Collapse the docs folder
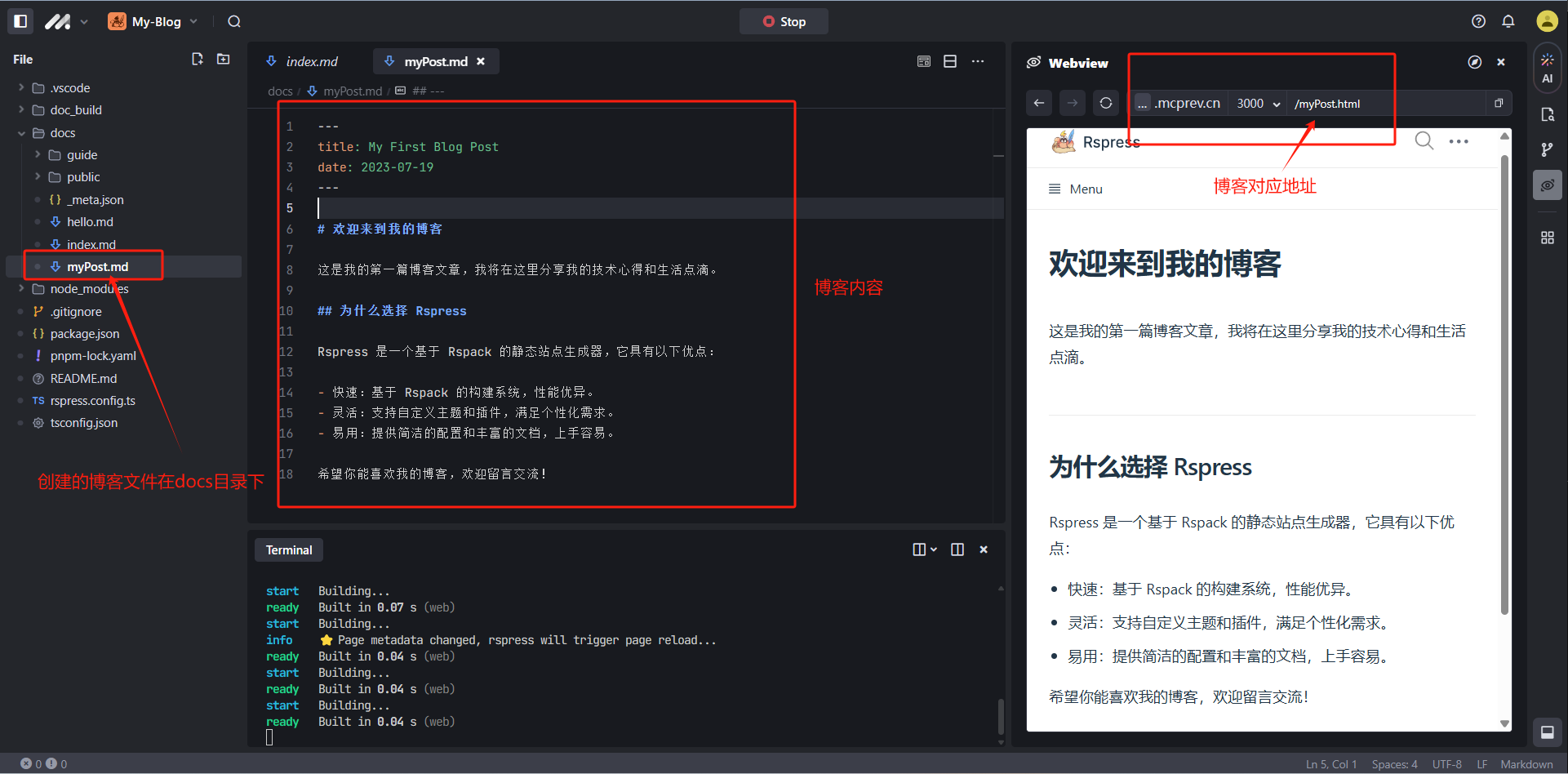This screenshot has height=774, width=1568. pyautogui.click(x=21, y=132)
